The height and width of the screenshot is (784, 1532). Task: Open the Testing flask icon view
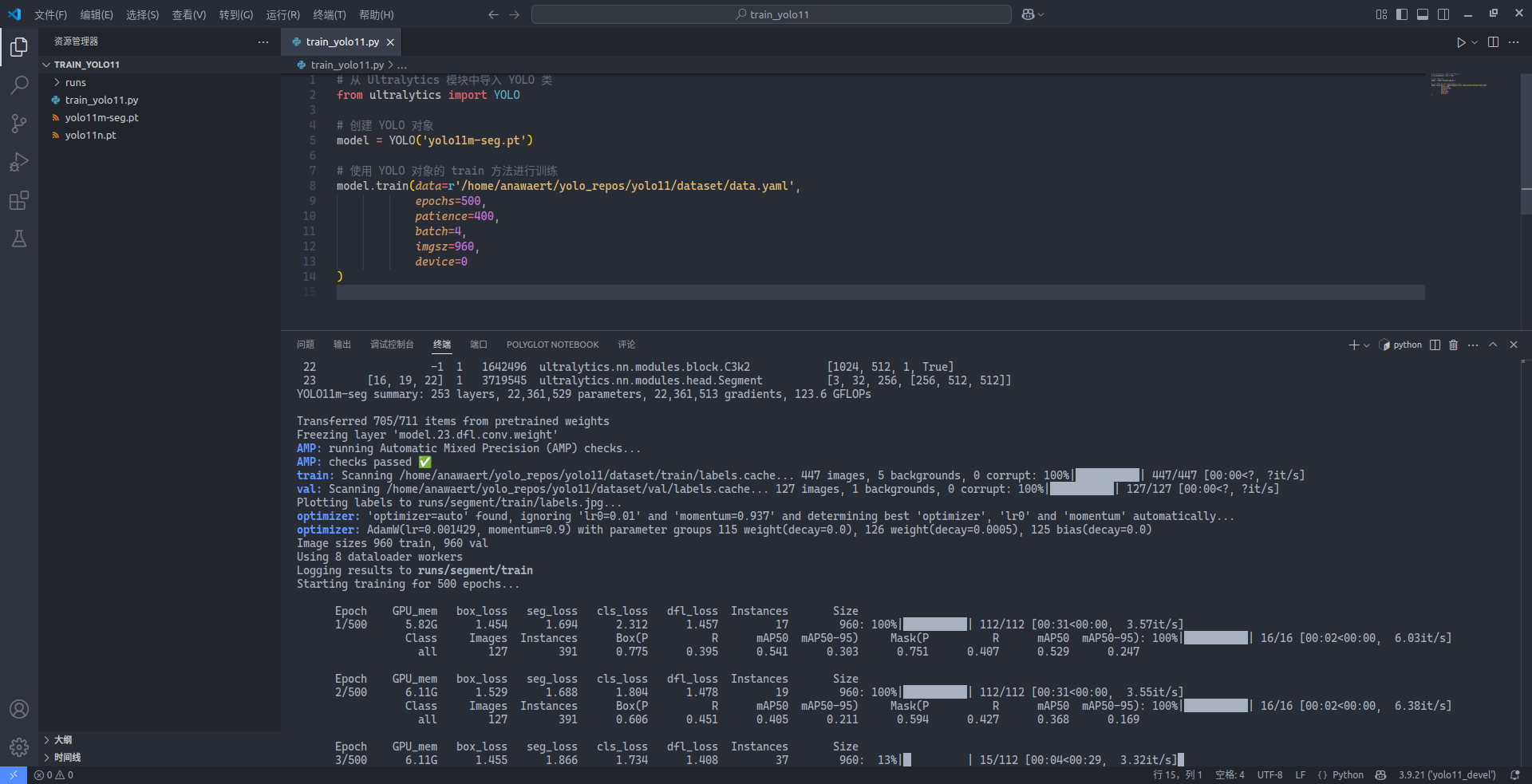tap(19, 238)
